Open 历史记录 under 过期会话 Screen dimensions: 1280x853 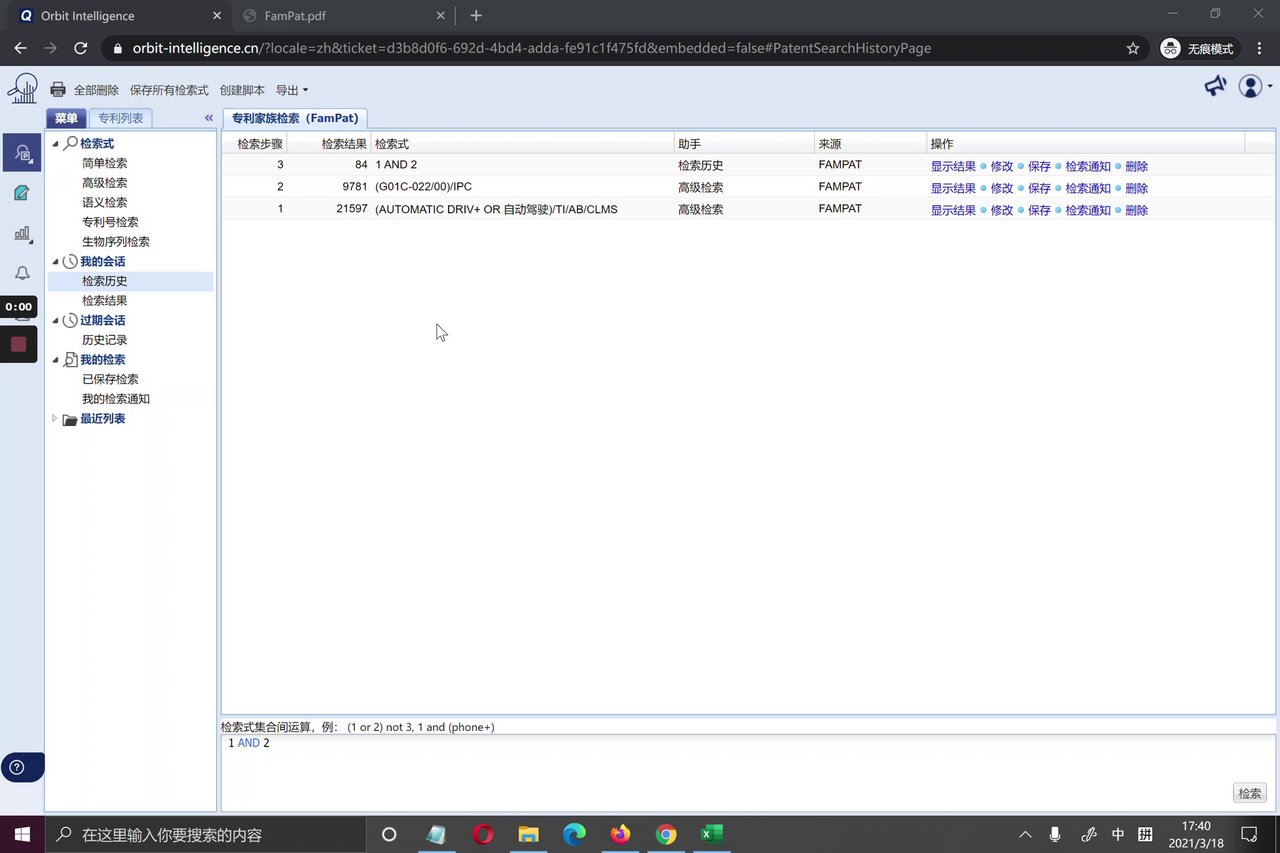pos(104,340)
